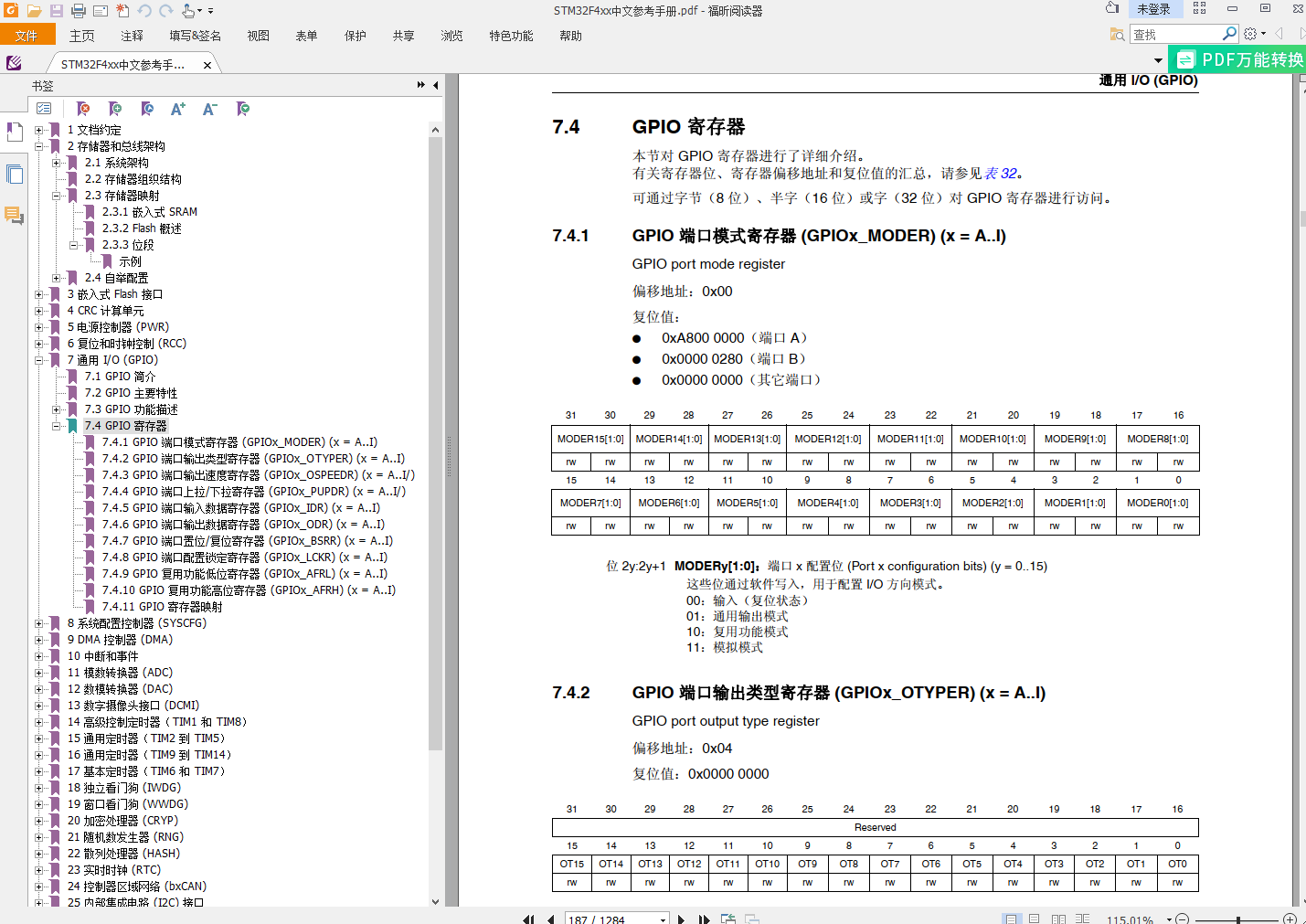
Task: Go to previous page arrow
Action: (x=550, y=919)
